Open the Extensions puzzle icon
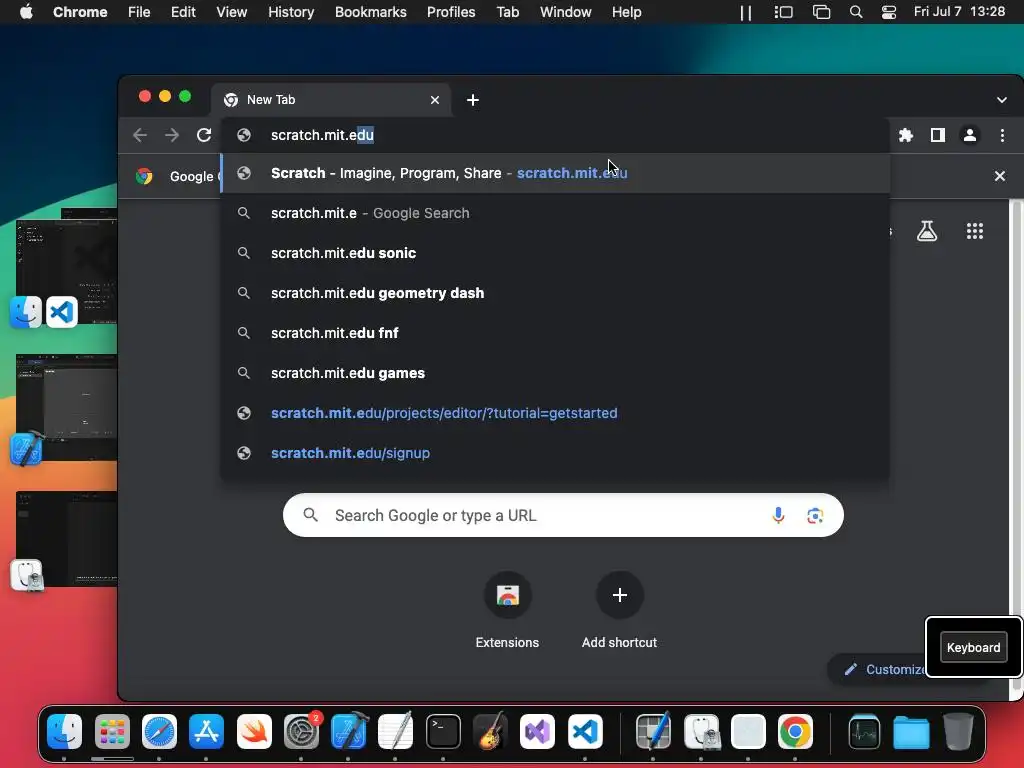 pos(906,135)
